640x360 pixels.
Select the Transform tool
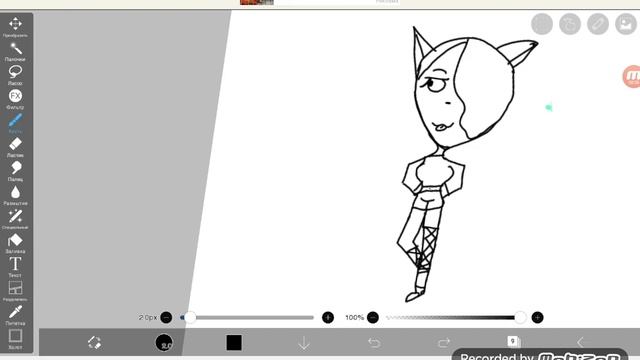(x=16, y=27)
